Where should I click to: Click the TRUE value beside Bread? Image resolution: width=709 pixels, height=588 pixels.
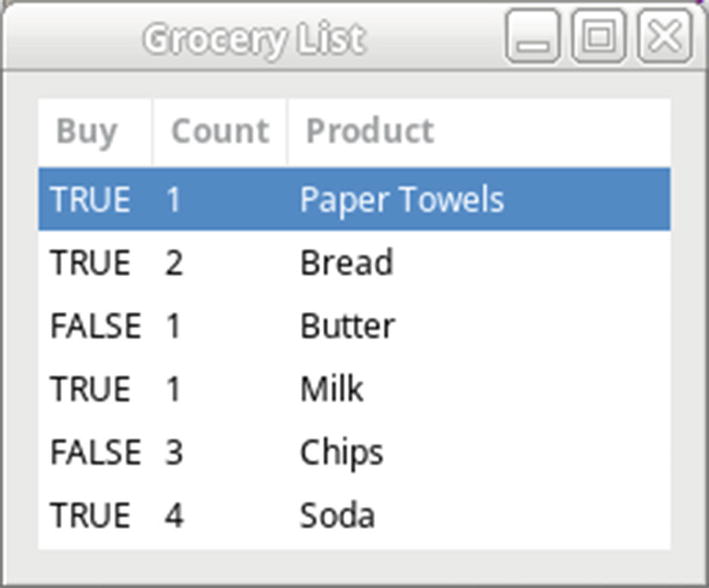pyautogui.click(x=90, y=263)
